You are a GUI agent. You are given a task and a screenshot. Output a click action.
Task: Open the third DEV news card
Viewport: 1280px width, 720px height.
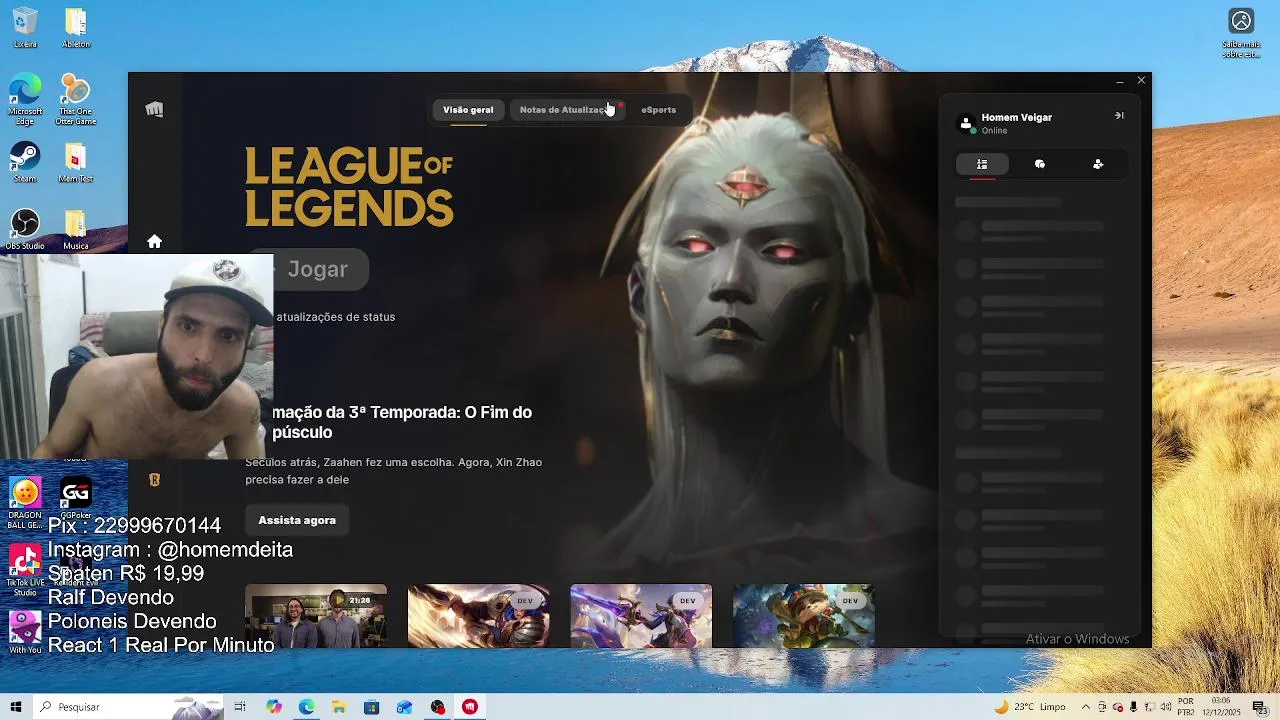pos(641,615)
